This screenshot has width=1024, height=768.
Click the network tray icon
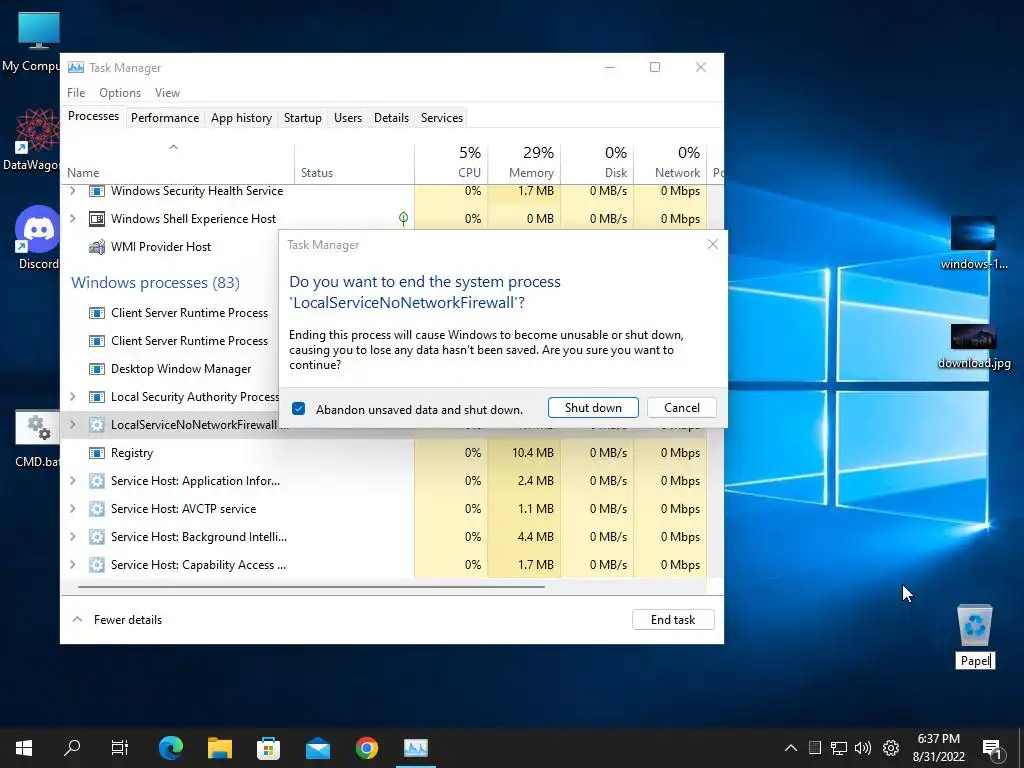click(x=839, y=748)
